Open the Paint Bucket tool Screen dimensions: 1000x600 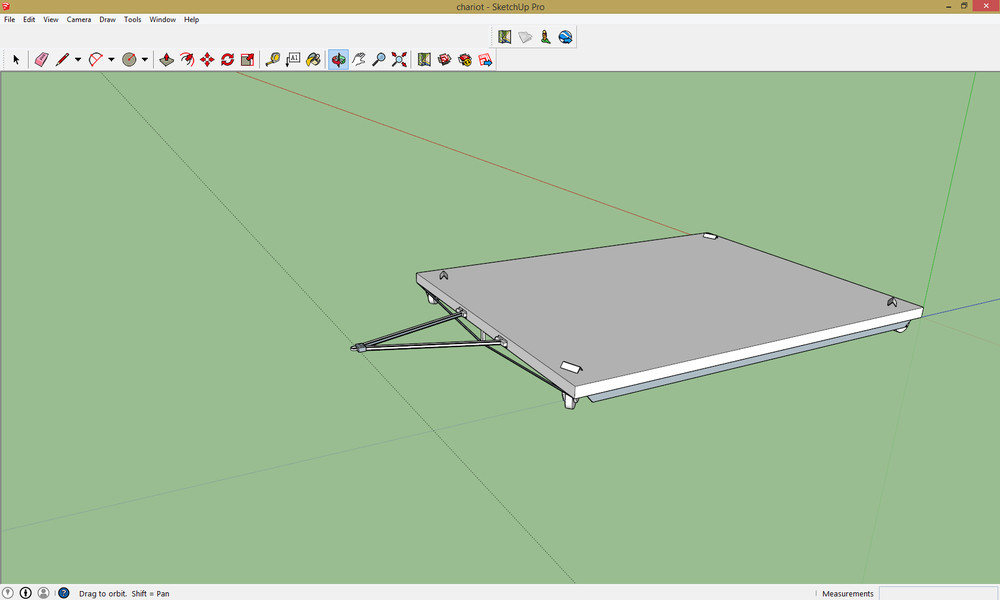pos(313,60)
